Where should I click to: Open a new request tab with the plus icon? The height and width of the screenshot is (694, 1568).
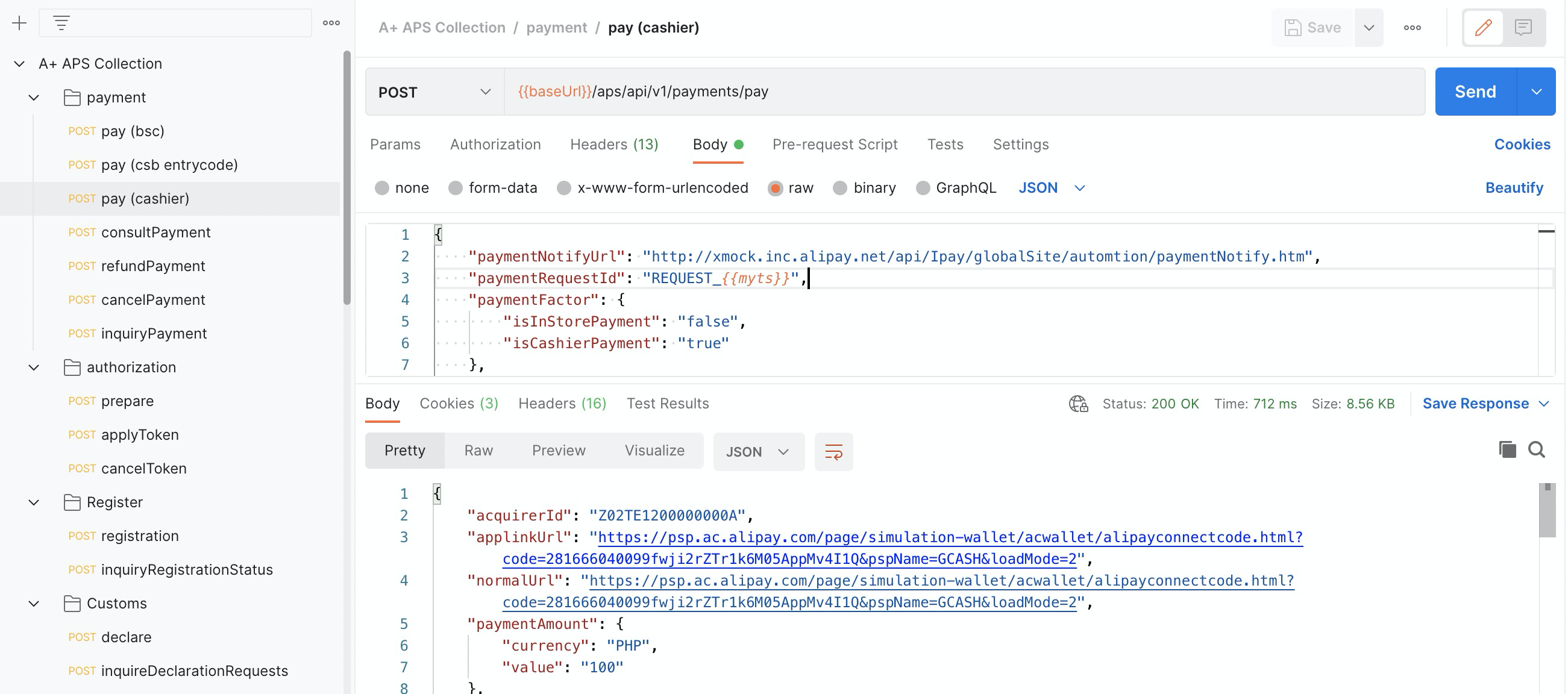tap(19, 22)
